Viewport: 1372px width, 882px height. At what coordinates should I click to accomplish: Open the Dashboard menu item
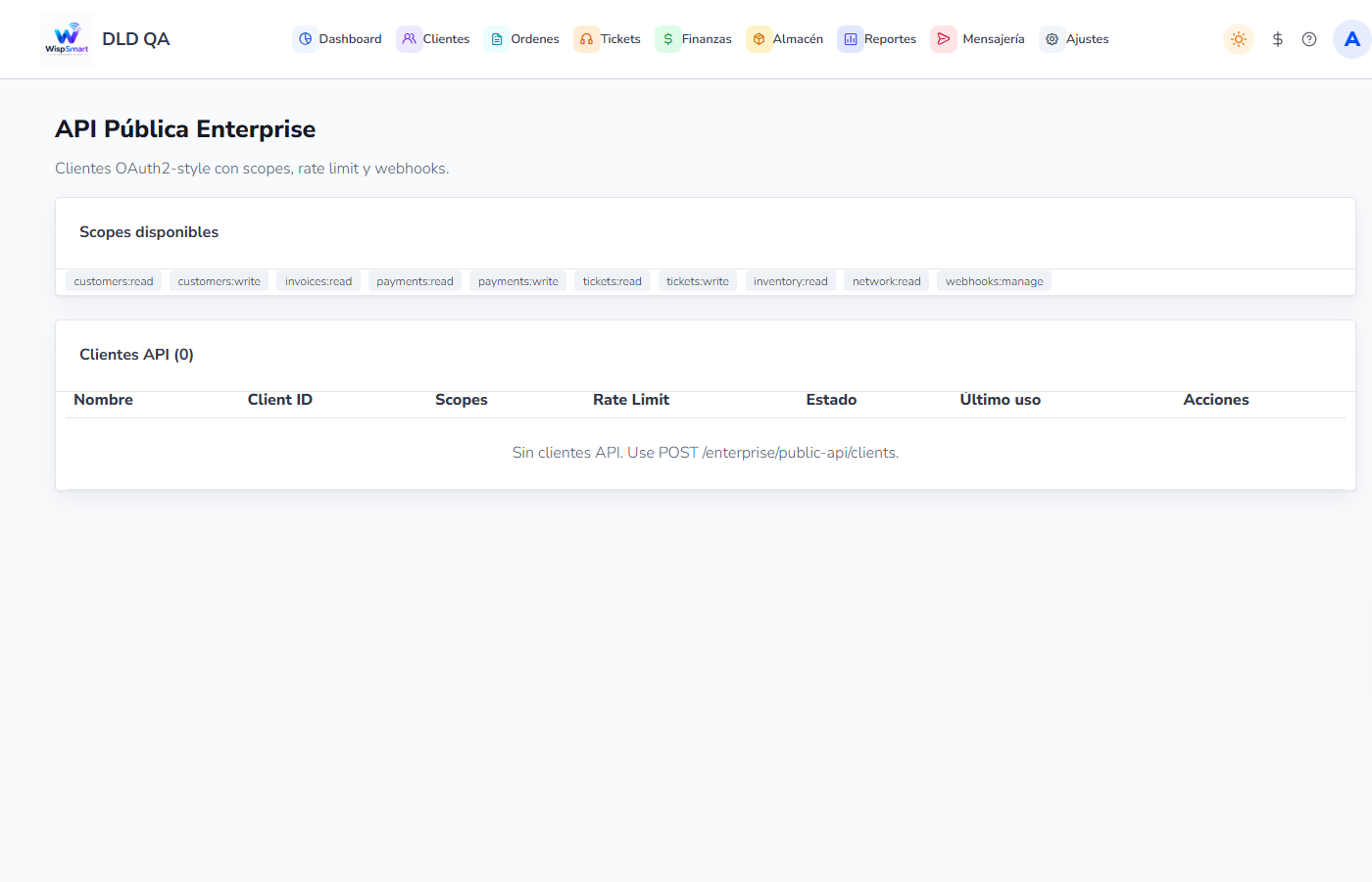click(x=338, y=39)
